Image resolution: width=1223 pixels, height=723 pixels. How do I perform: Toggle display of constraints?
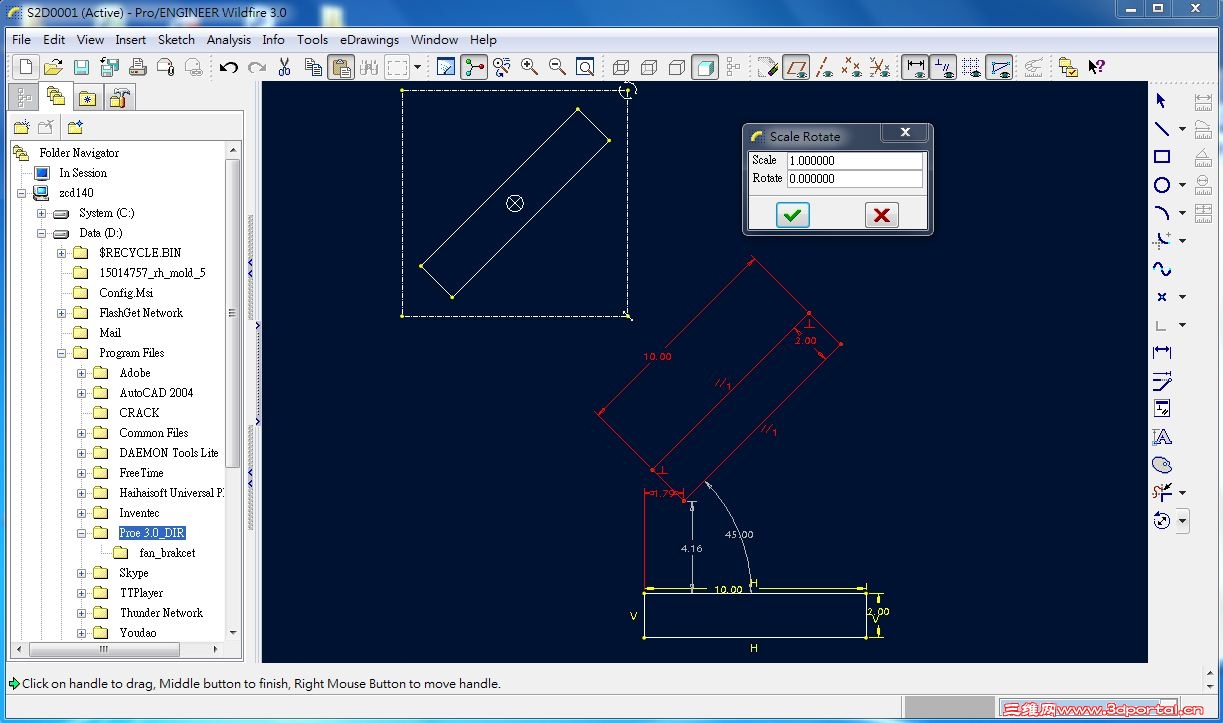943,67
